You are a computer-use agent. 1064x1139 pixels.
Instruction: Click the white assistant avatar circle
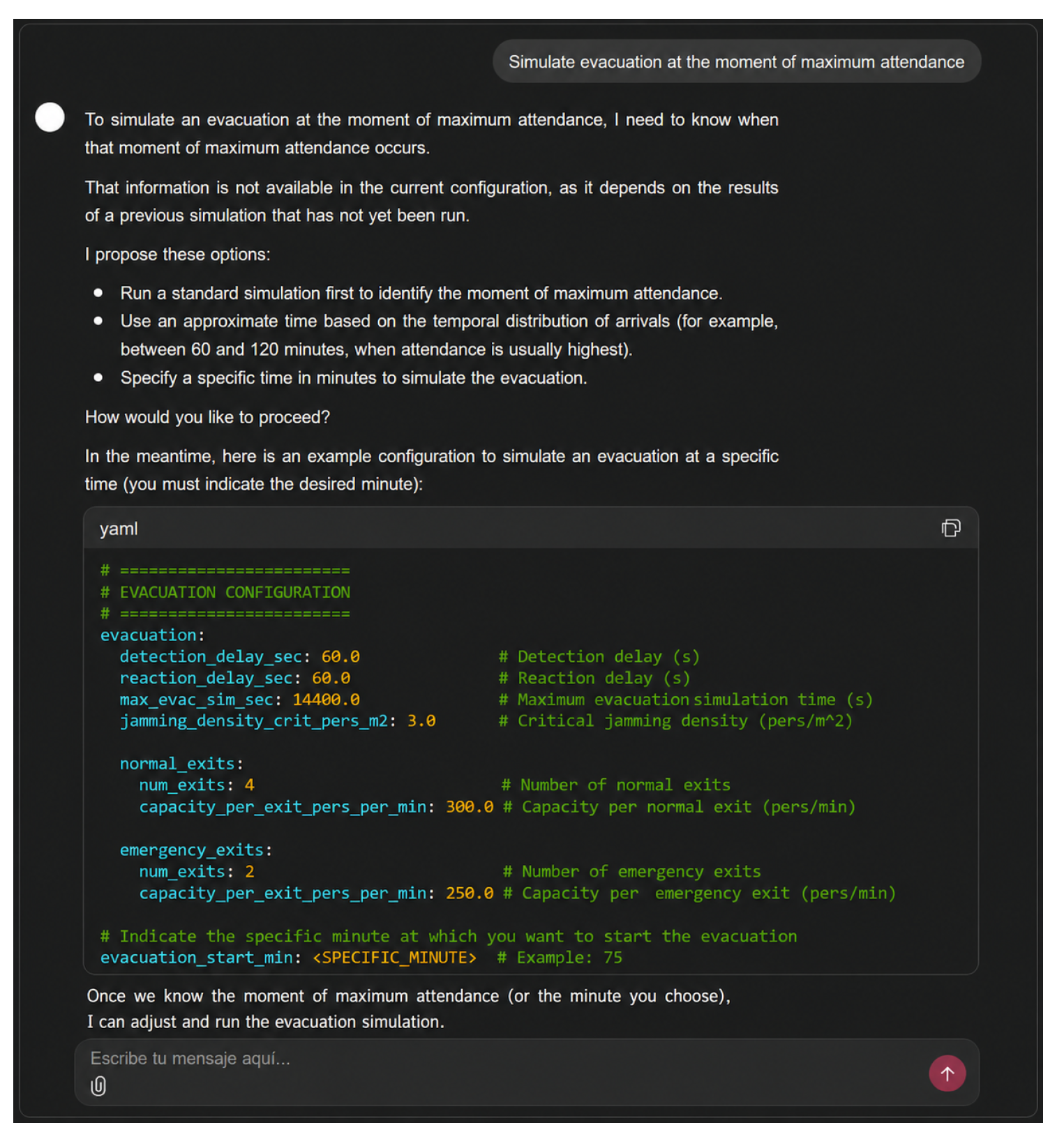50,117
